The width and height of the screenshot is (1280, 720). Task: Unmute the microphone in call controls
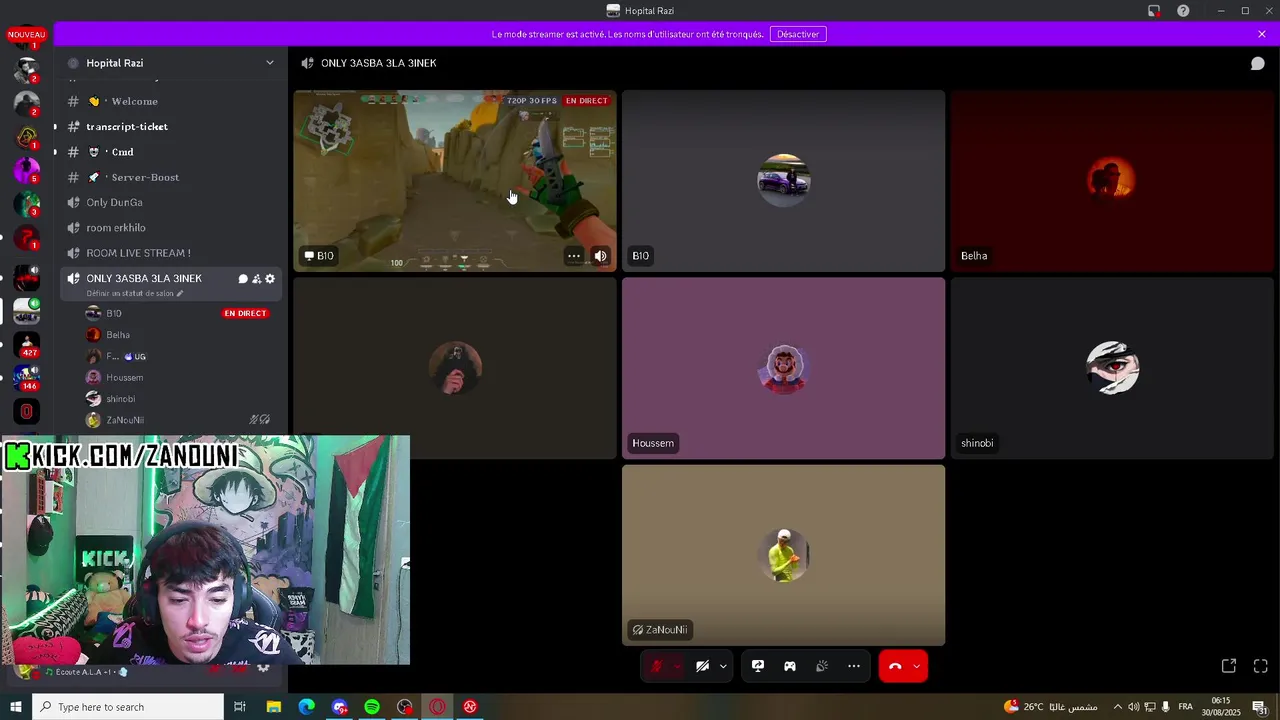pos(657,666)
